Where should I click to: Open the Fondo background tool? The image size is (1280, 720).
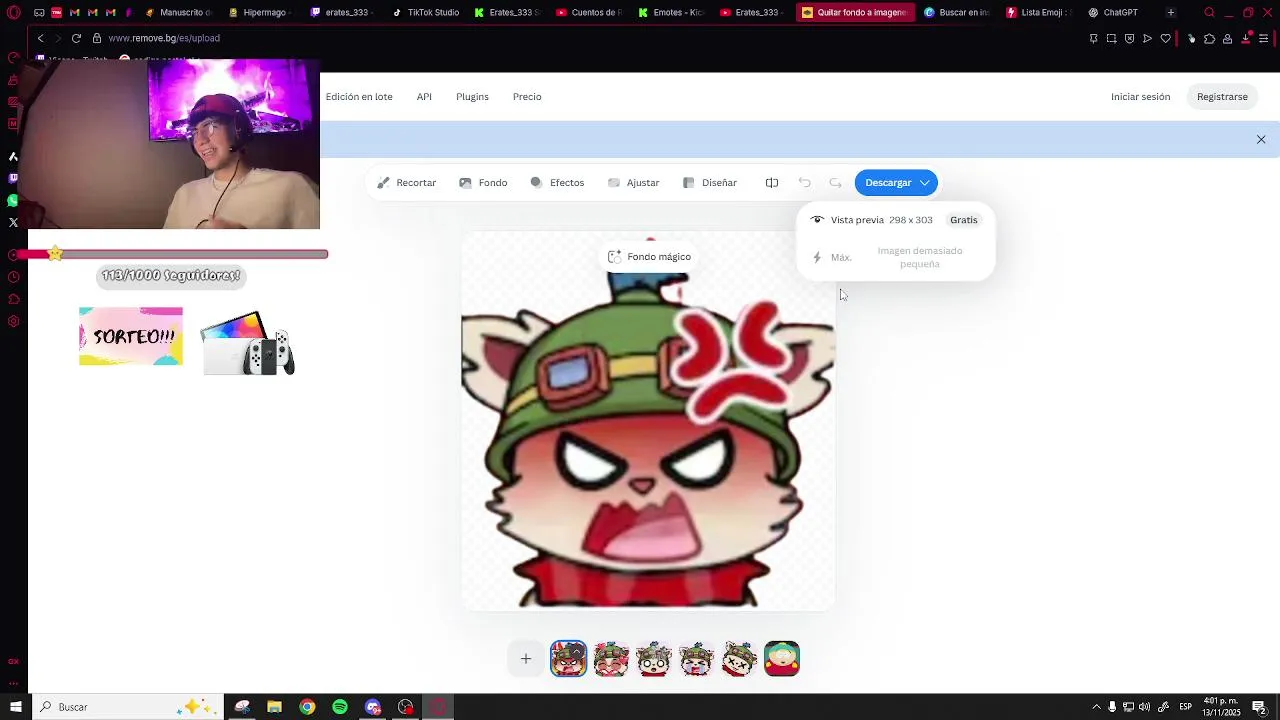click(483, 183)
